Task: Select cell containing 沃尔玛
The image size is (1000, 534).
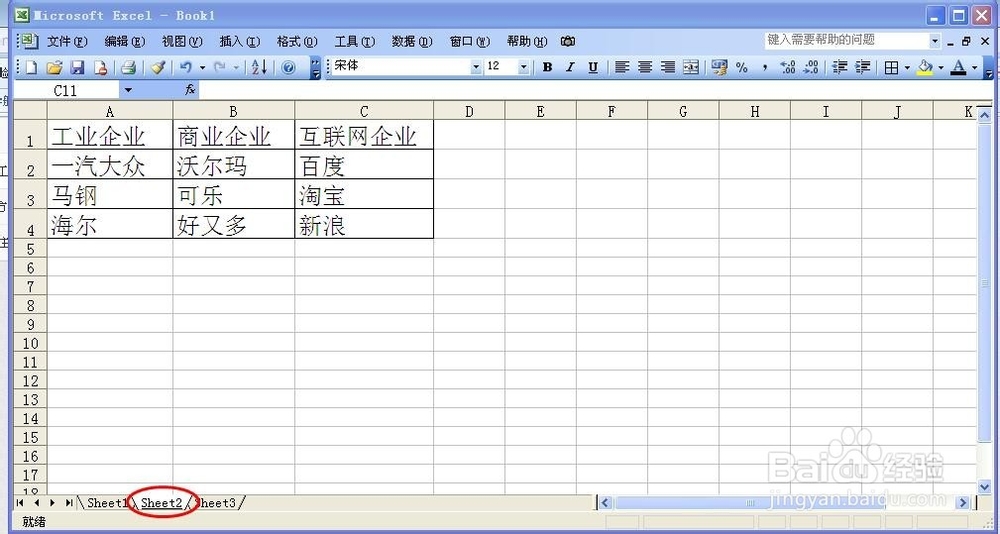Action: 233,165
